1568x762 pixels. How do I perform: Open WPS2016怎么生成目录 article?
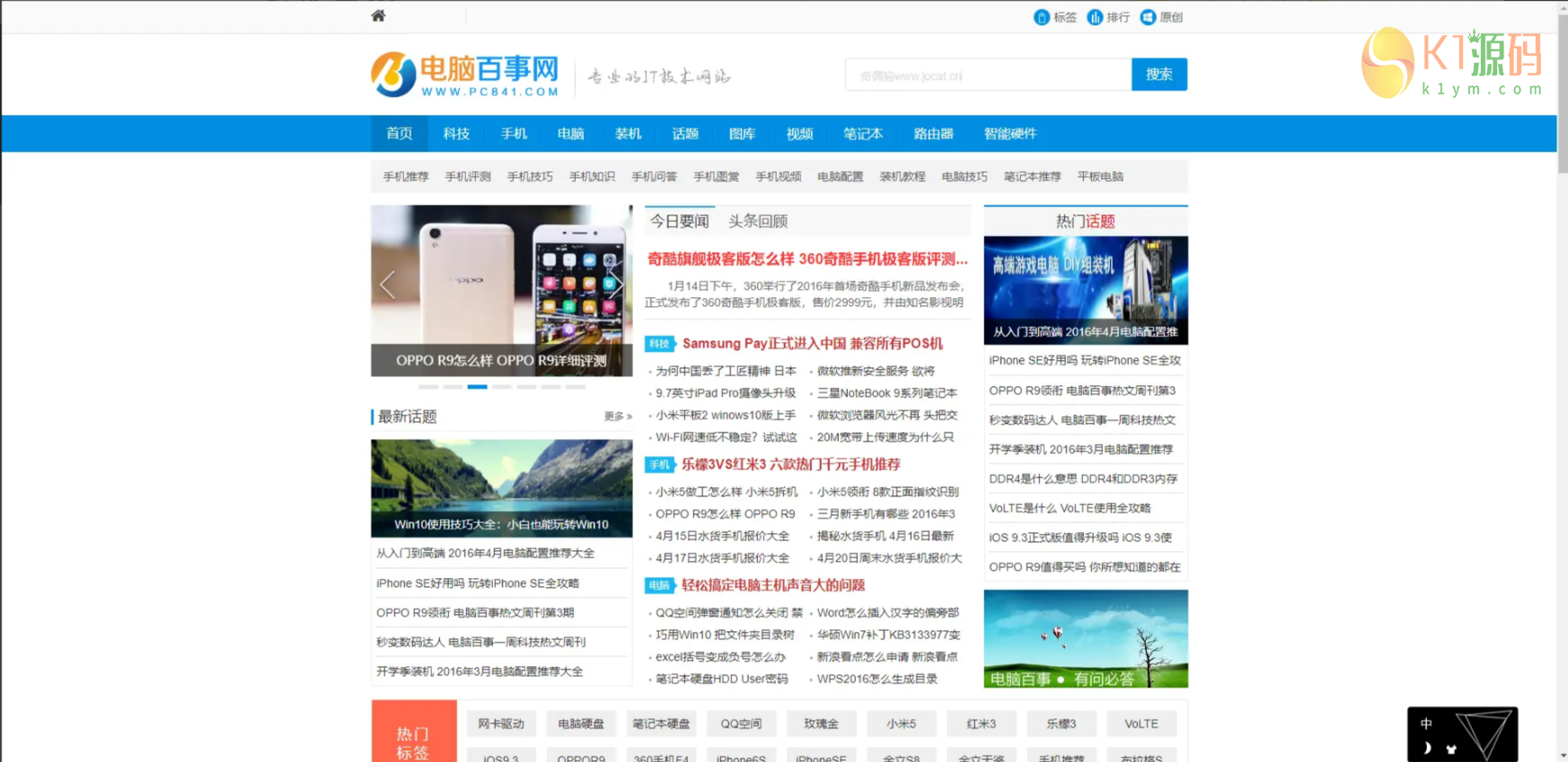[x=876, y=679]
